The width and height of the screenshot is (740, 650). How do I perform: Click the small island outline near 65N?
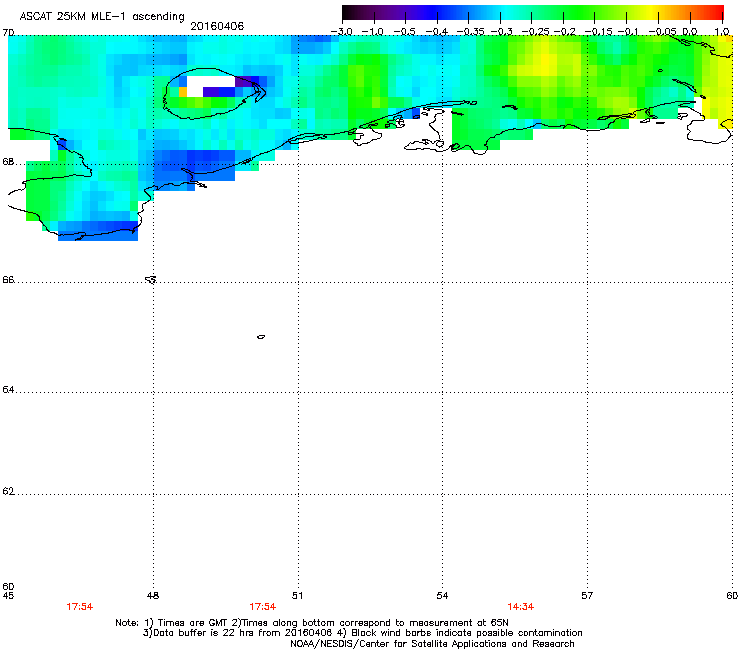[x=261, y=337]
